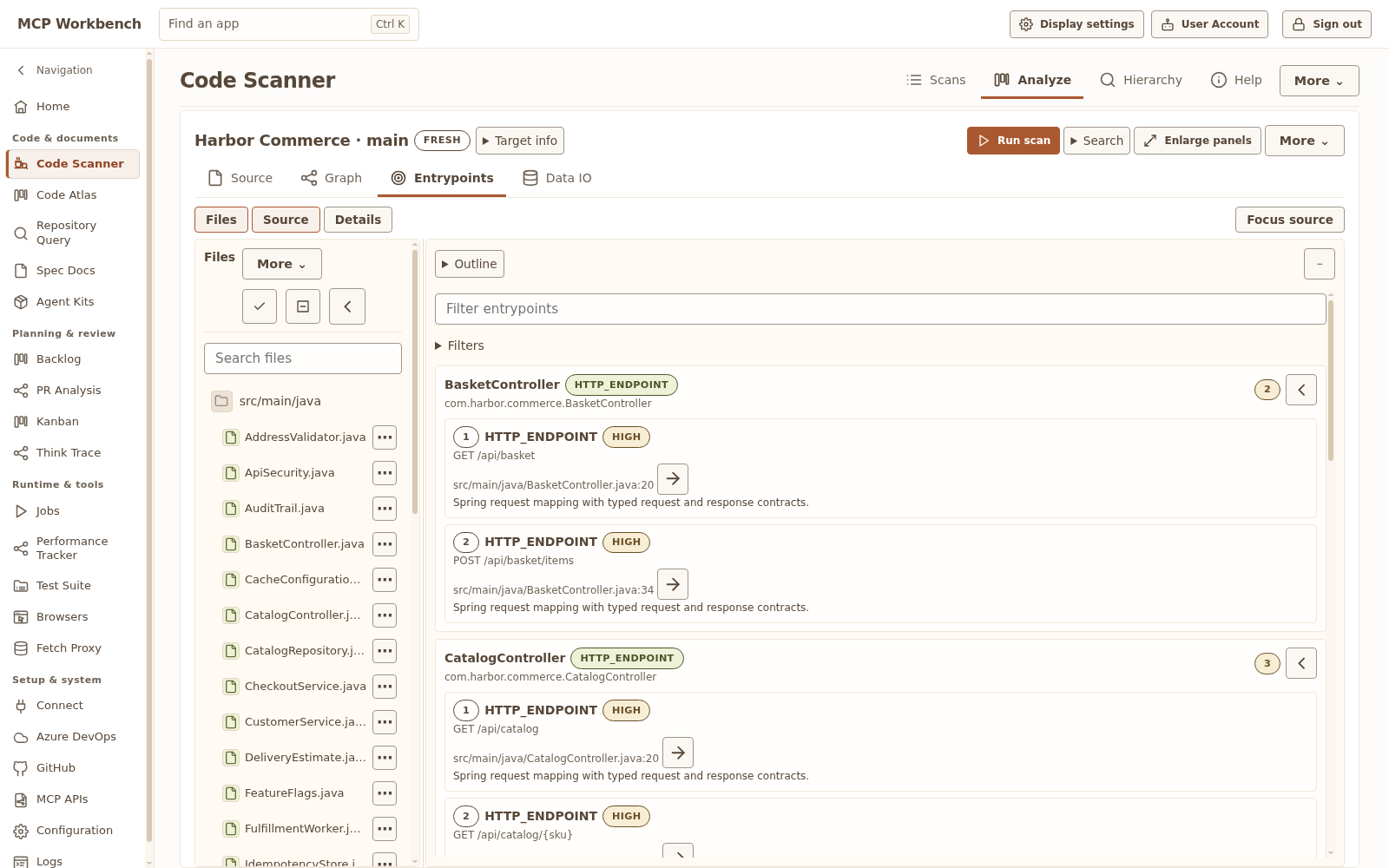Click the deselect box icon in Files
This screenshot has width=1389, height=868.
(x=303, y=306)
